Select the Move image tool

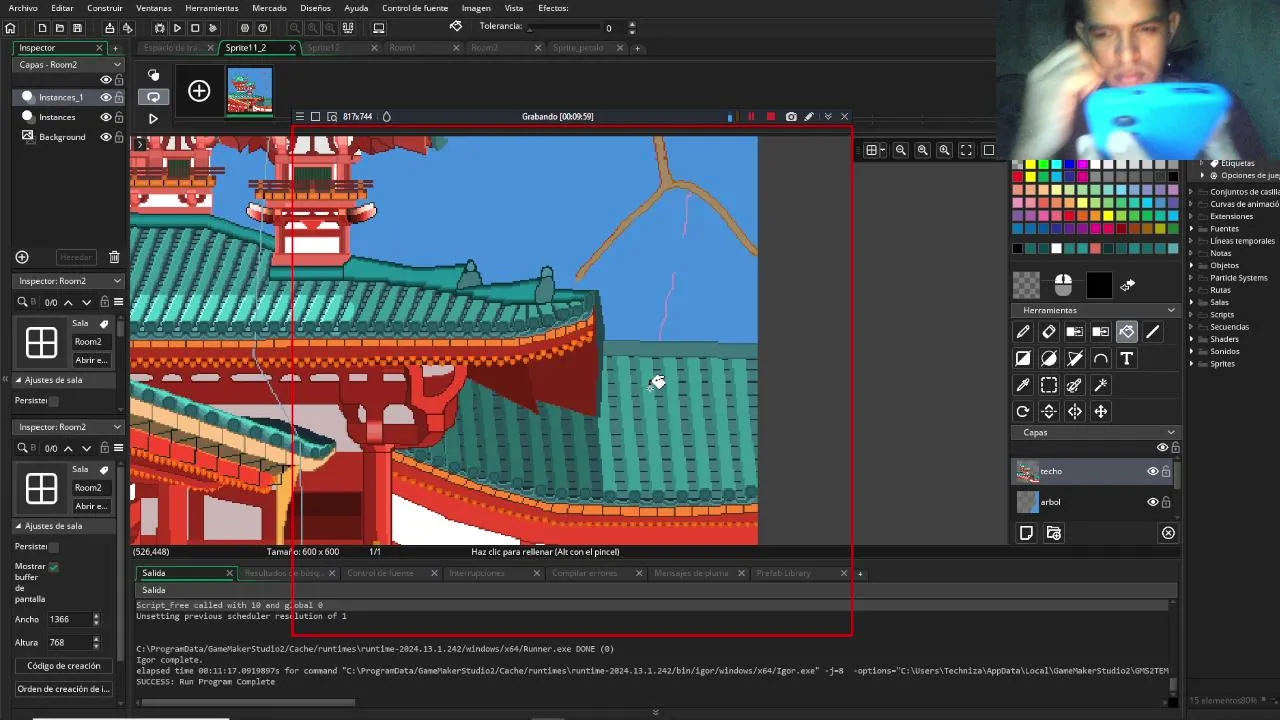coord(1101,411)
